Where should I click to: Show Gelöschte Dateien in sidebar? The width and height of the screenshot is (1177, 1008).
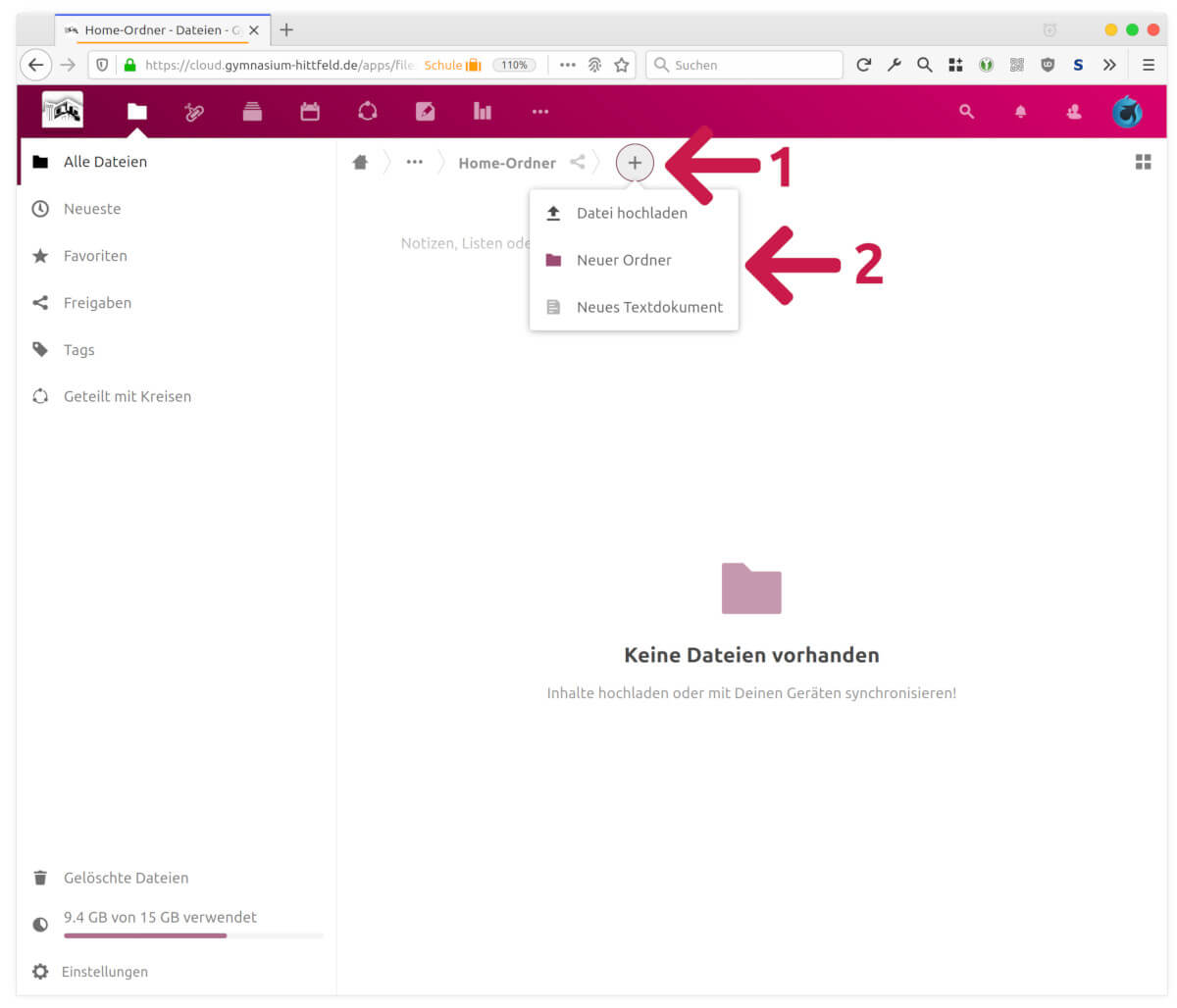[x=126, y=878]
